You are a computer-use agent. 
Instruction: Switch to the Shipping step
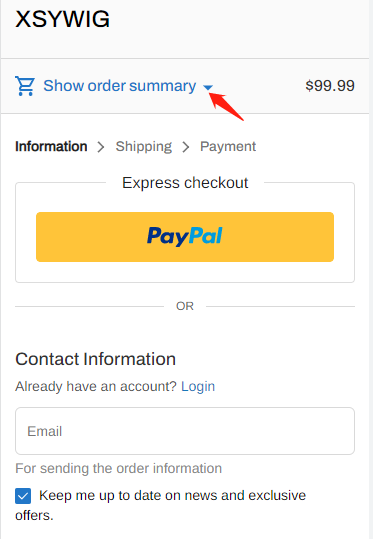tap(144, 147)
